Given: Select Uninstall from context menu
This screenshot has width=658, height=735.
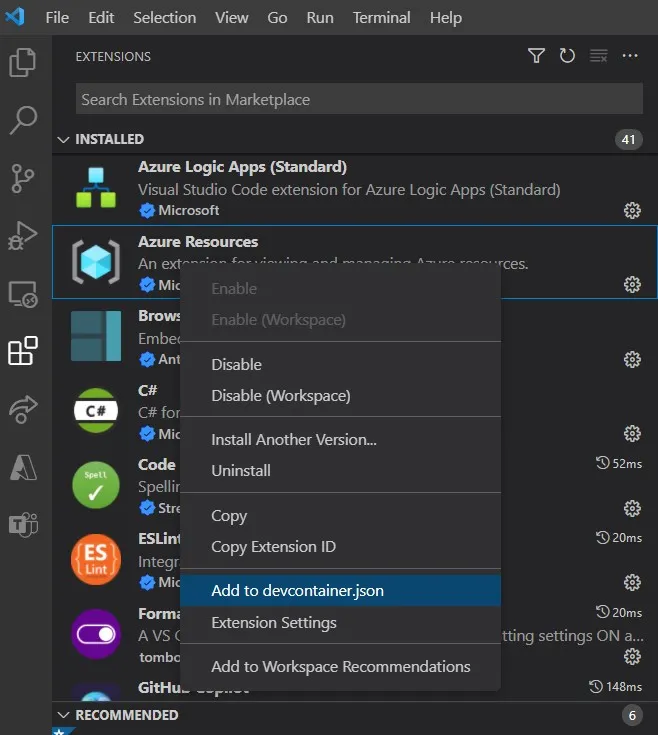Looking at the screenshot, I should (340, 471).
